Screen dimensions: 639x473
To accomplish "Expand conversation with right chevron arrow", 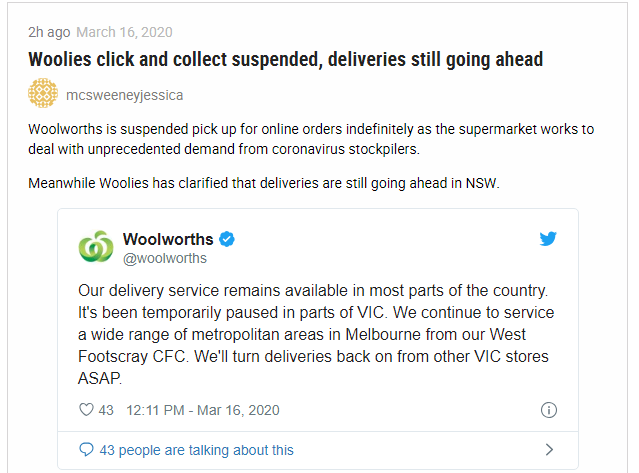I will tap(549, 450).
